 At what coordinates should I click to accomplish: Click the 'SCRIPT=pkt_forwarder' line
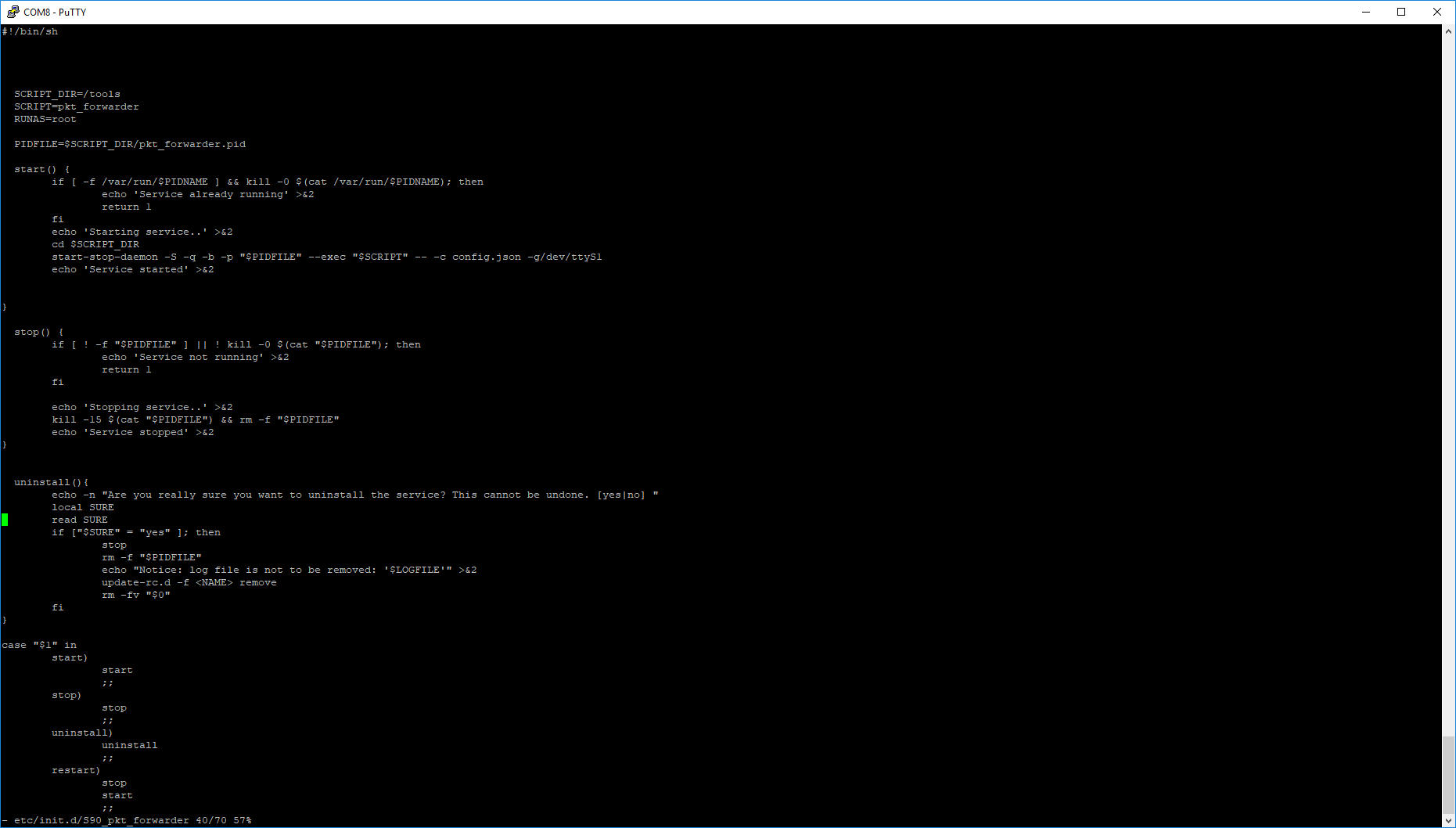[77, 106]
